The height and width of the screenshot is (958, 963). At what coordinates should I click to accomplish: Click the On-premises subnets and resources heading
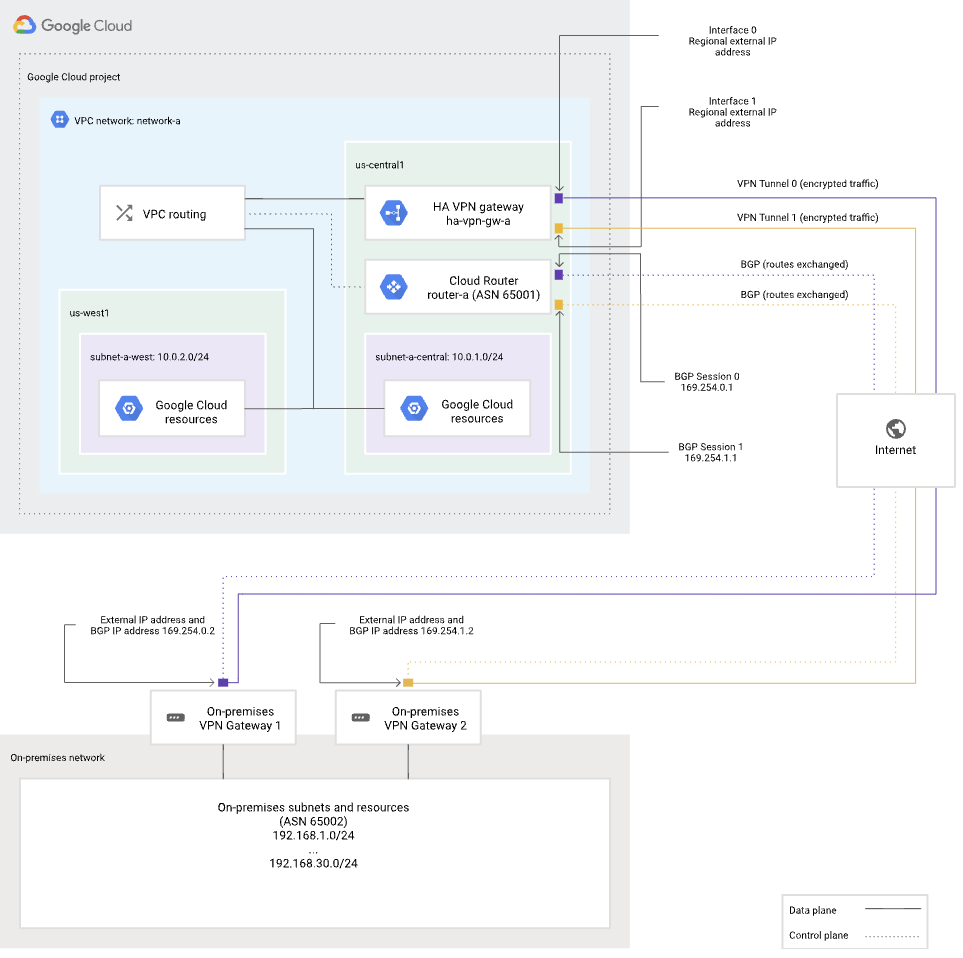[313, 808]
